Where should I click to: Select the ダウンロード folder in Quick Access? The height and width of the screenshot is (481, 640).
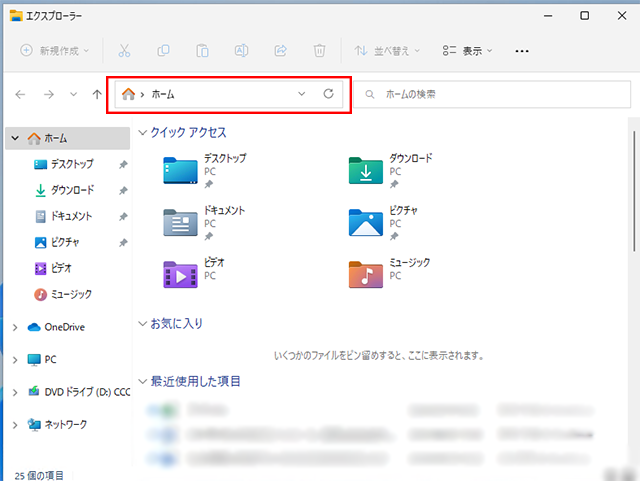coord(390,171)
